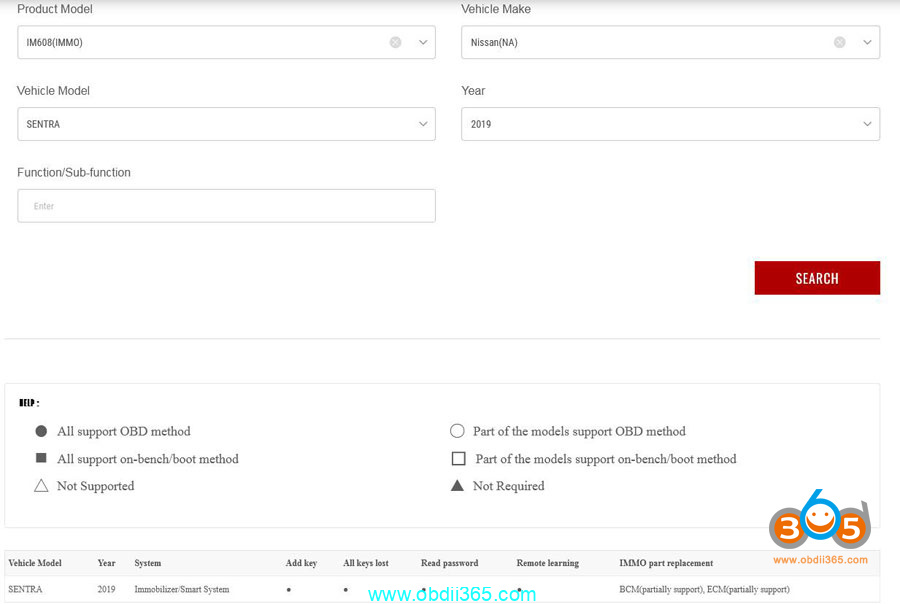Click the hollow square partial on-bench icon
This screenshot has height=604, width=900.
point(459,459)
